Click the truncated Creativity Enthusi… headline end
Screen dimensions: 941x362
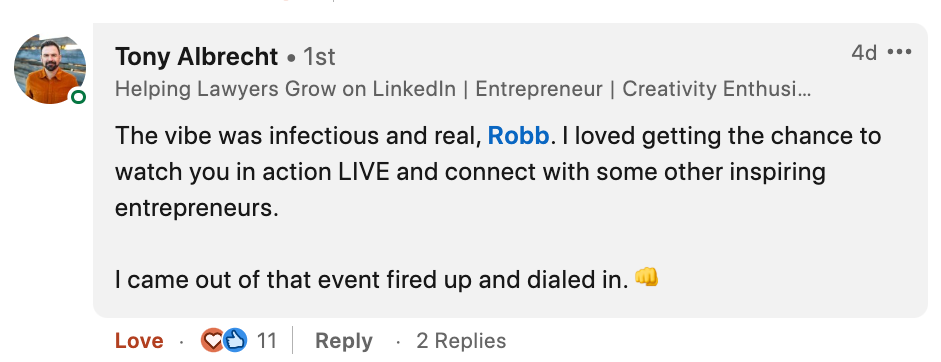pyautogui.click(x=717, y=89)
